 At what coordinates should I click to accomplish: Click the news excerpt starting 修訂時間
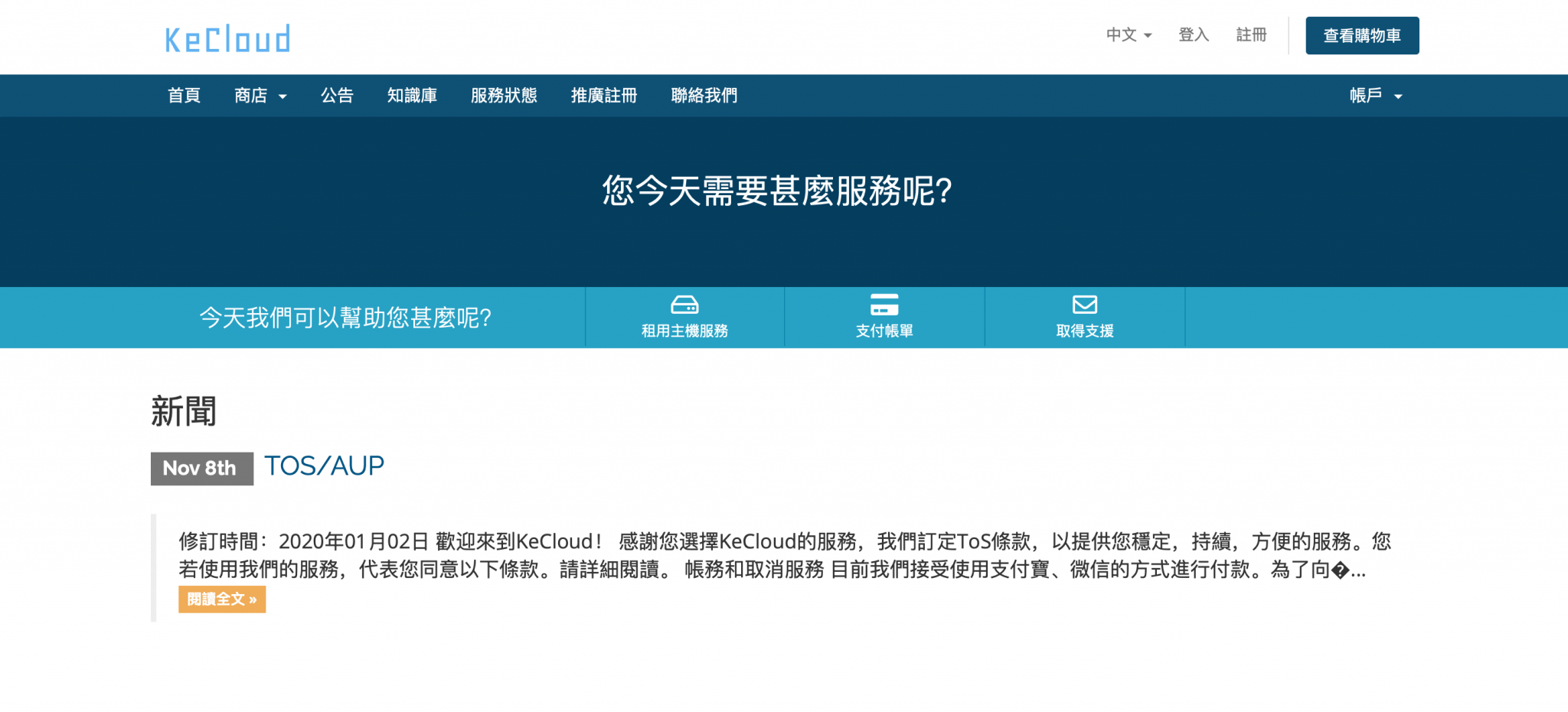(x=785, y=555)
